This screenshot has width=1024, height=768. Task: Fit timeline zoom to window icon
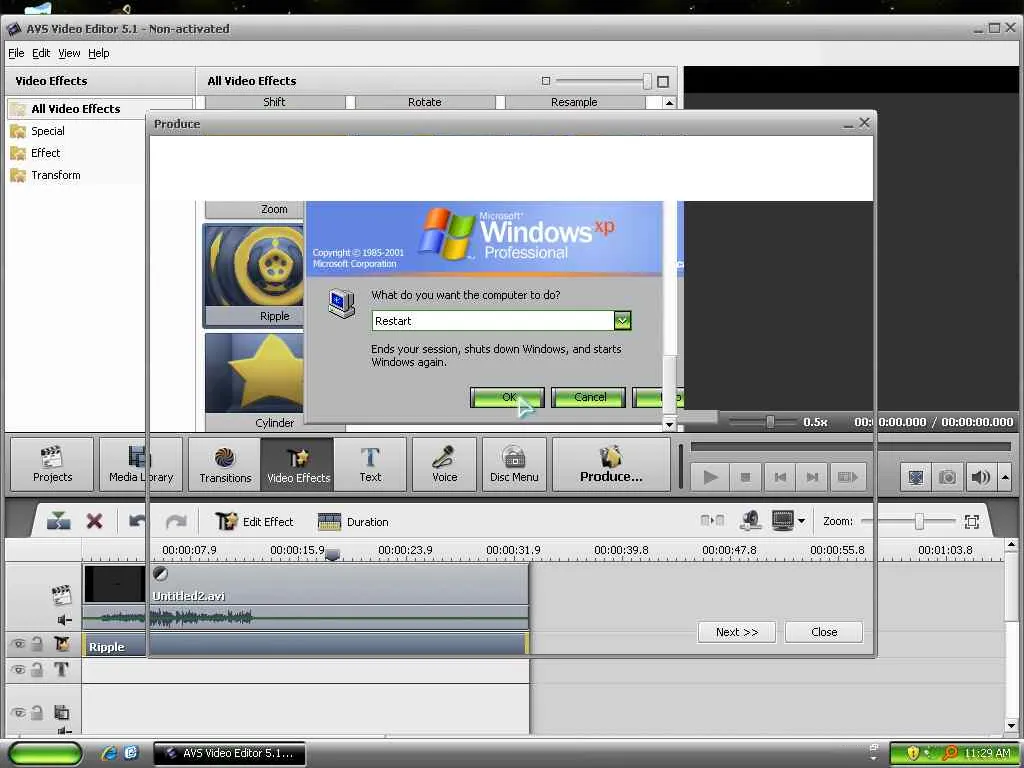[x=972, y=521]
